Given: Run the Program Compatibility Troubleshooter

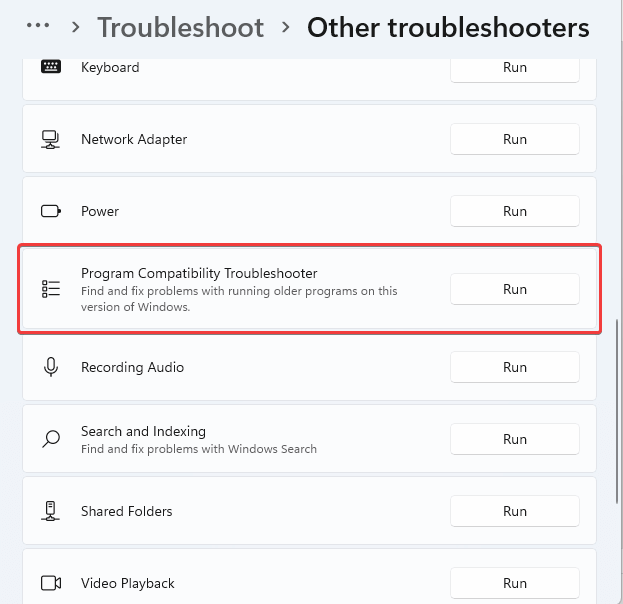Looking at the screenshot, I should point(514,289).
